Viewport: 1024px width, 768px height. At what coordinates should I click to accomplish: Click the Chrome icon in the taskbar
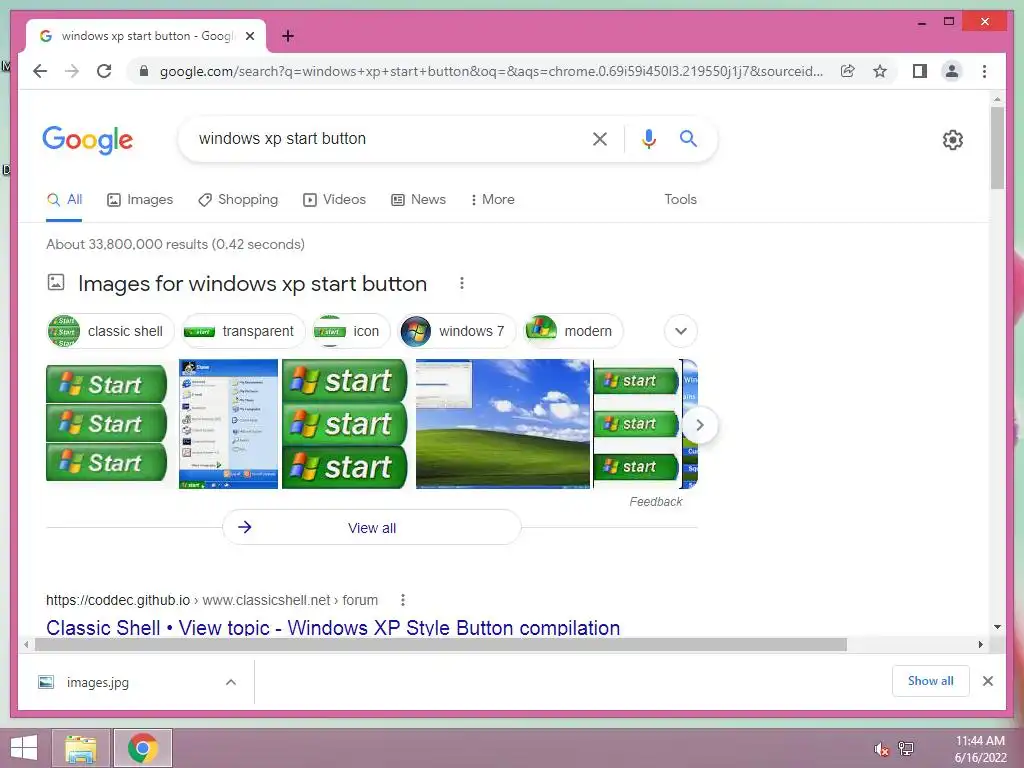coord(143,748)
